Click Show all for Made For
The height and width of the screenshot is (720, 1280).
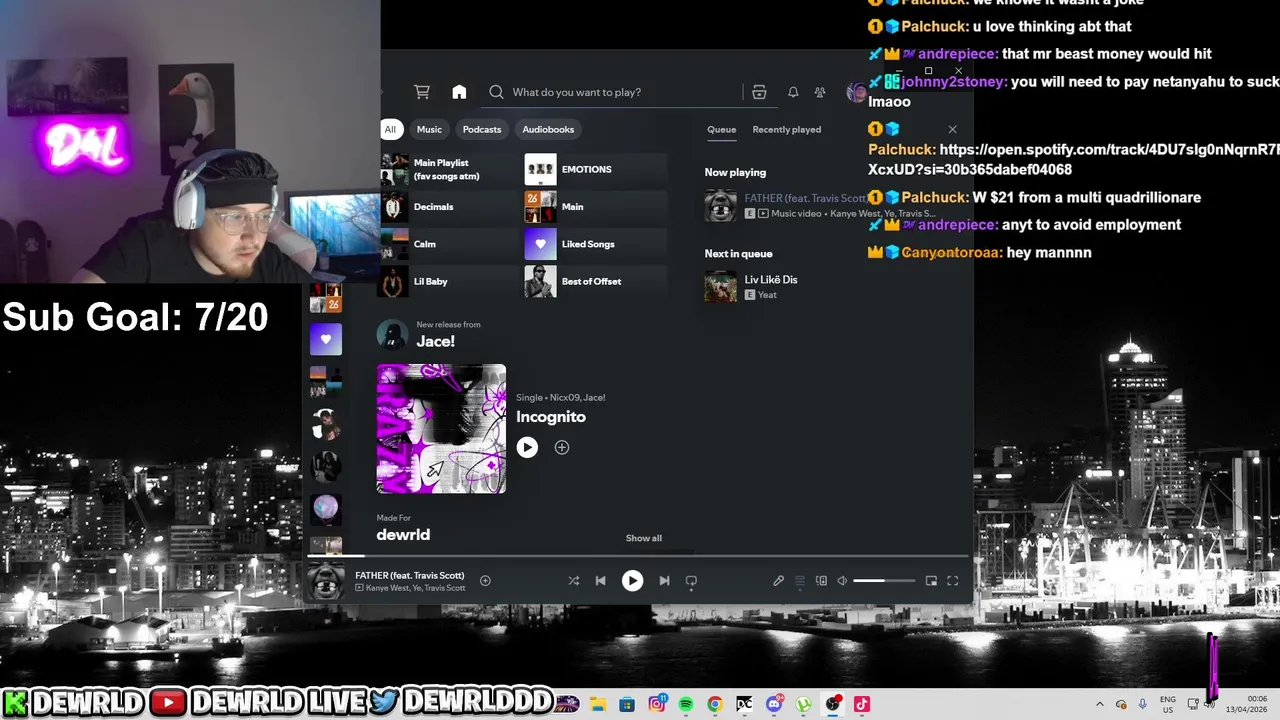(644, 538)
